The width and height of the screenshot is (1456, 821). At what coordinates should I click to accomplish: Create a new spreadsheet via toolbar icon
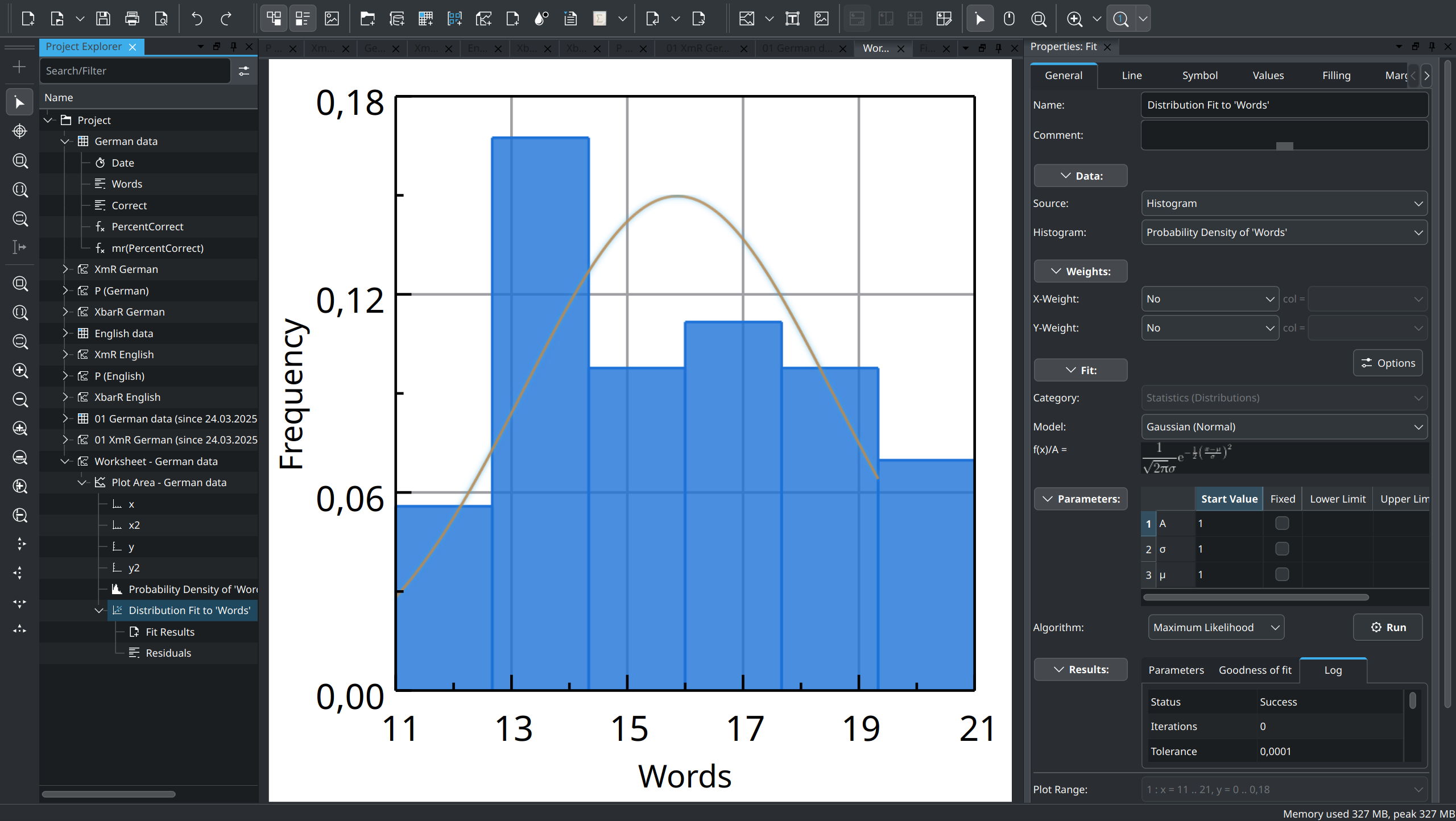[425, 19]
